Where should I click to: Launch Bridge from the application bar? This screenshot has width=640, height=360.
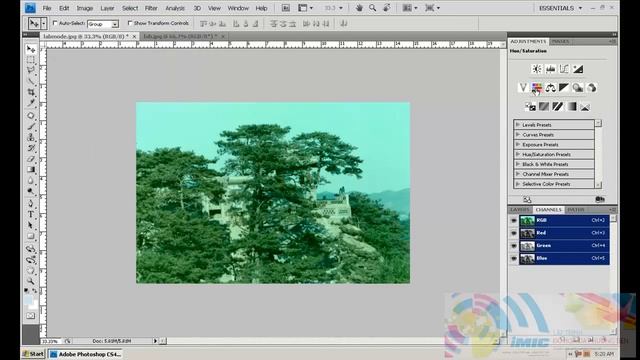pyautogui.click(x=286, y=8)
